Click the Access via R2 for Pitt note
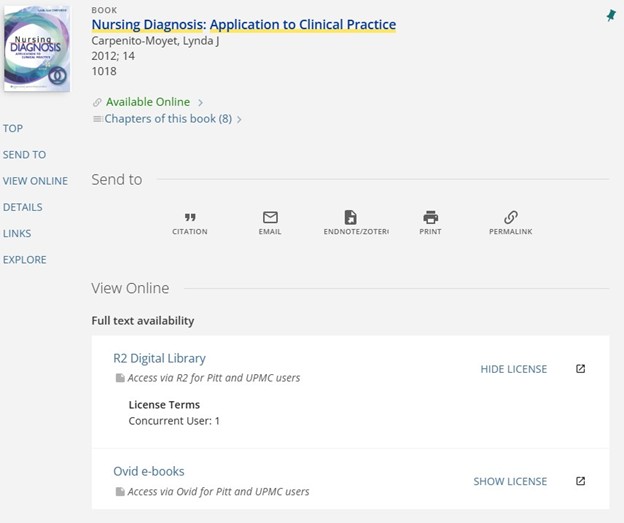The image size is (624, 523). 214,378
